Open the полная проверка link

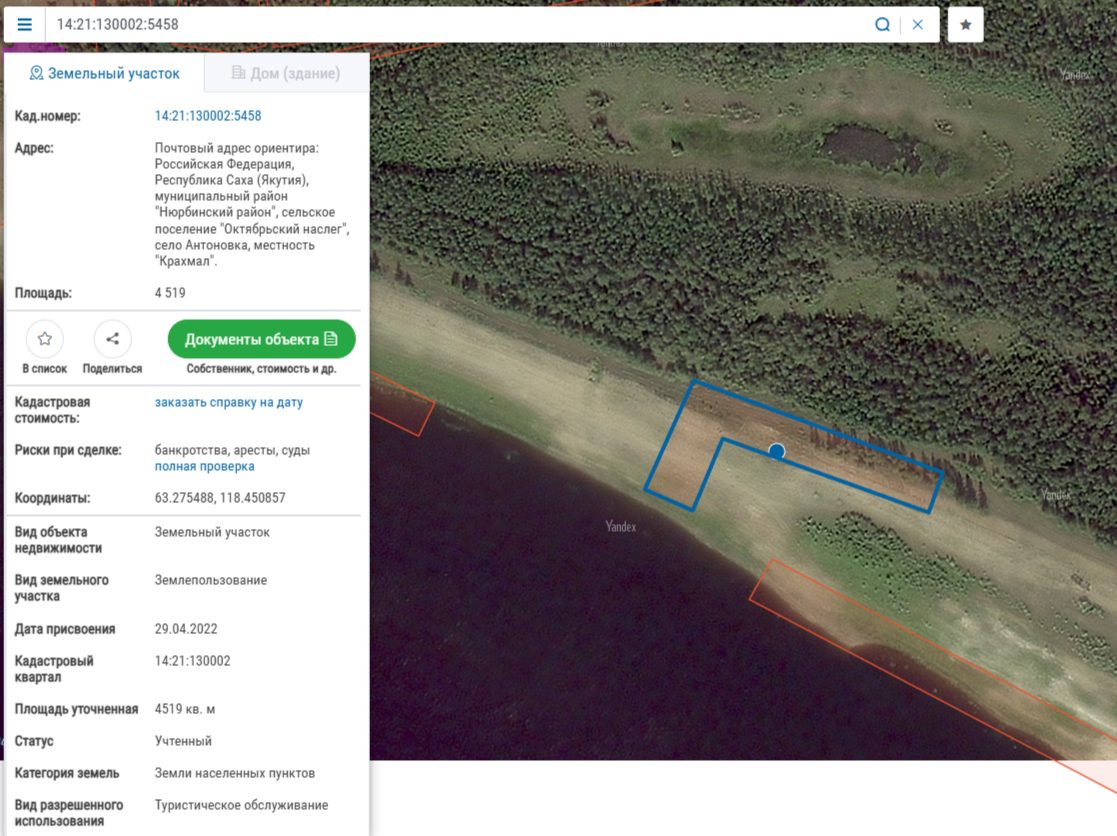pos(204,466)
